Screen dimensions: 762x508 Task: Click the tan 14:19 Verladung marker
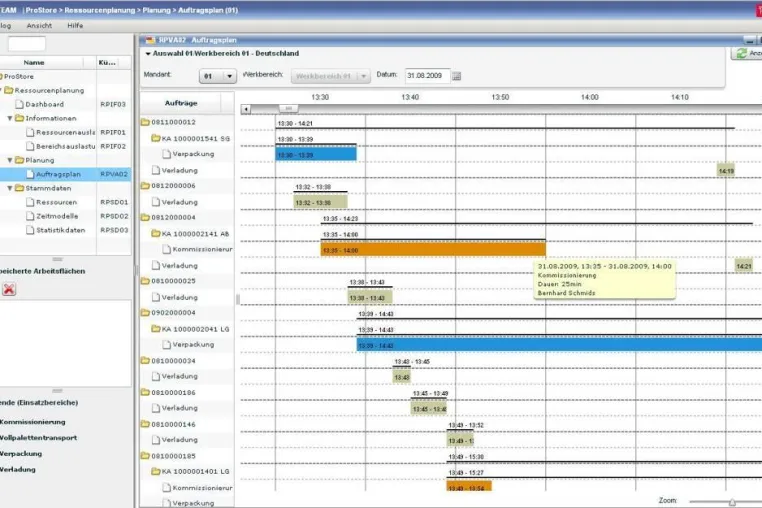tap(726, 171)
